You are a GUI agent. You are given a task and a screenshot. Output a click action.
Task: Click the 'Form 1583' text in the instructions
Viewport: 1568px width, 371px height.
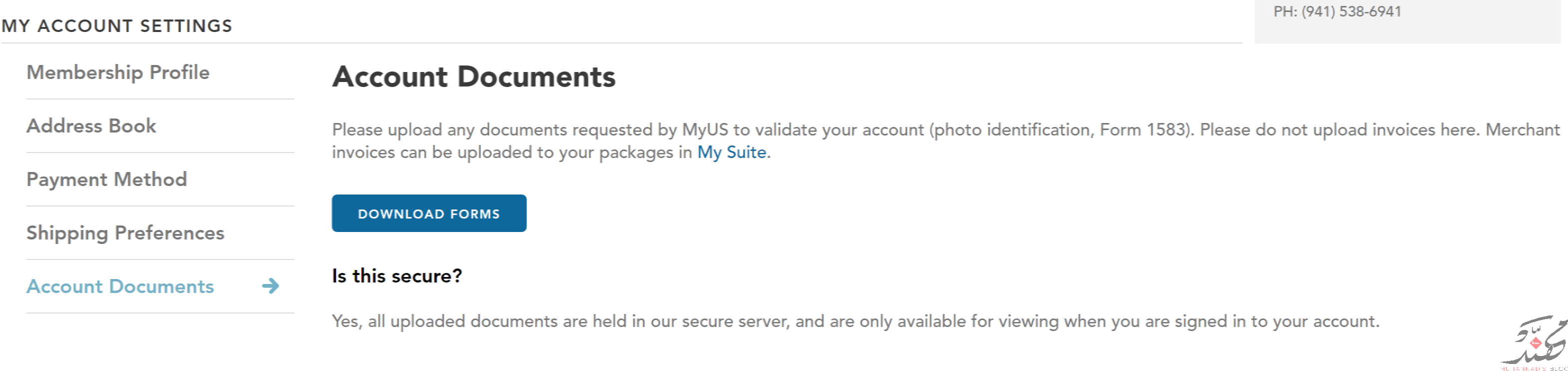tap(1143, 130)
